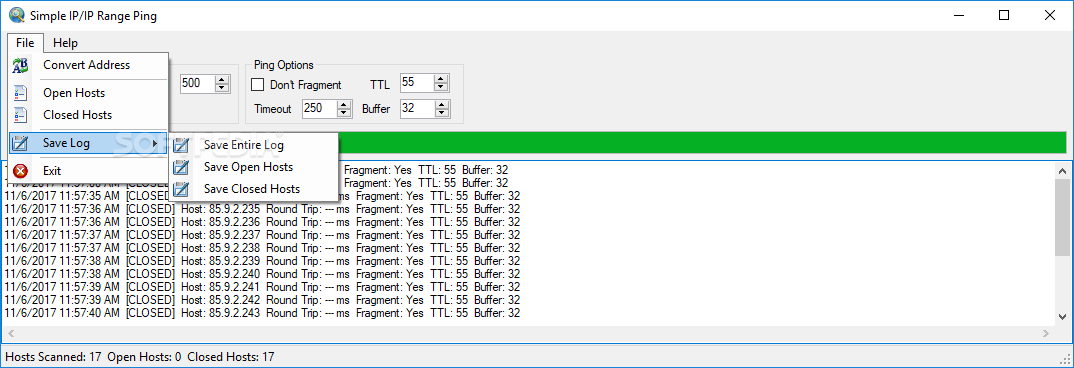Image resolution: width=1074 pixels, height=368 pixels.
Task: Select Save Open Hosts option
Action: 253,167
